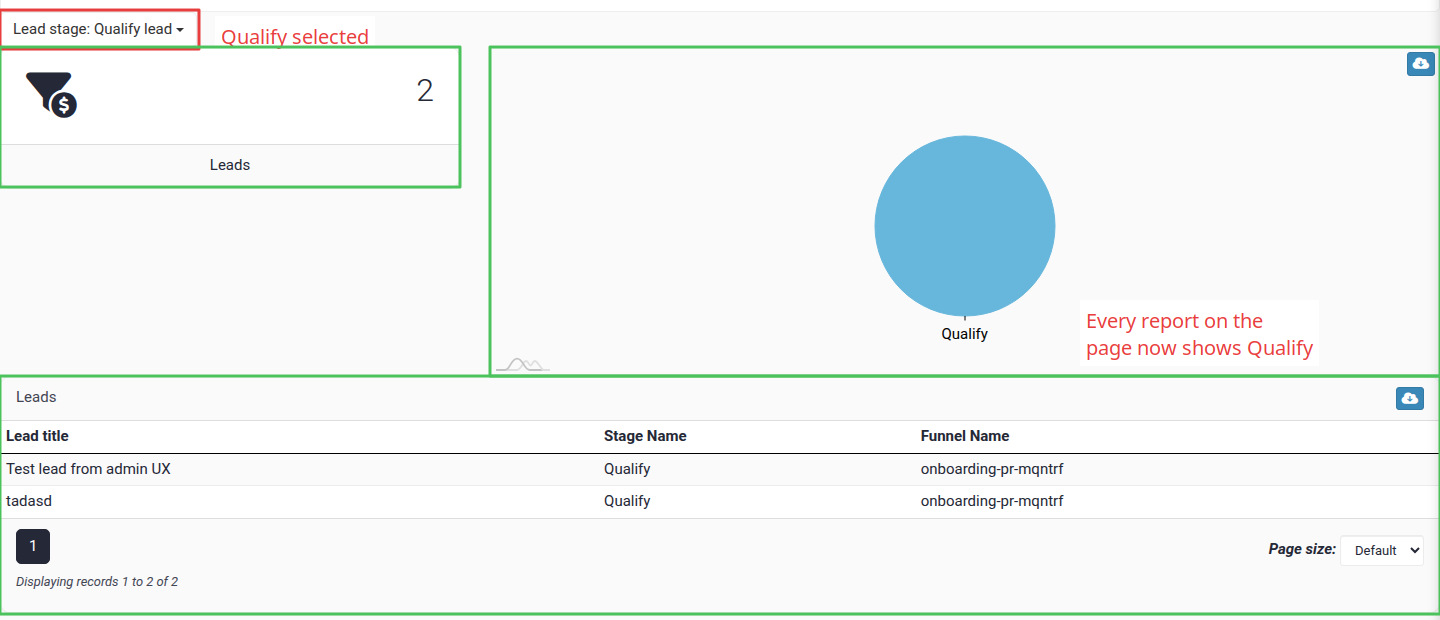Click Qualify stage in first row
The image size is (1440, 620).
tap(627, 469)
